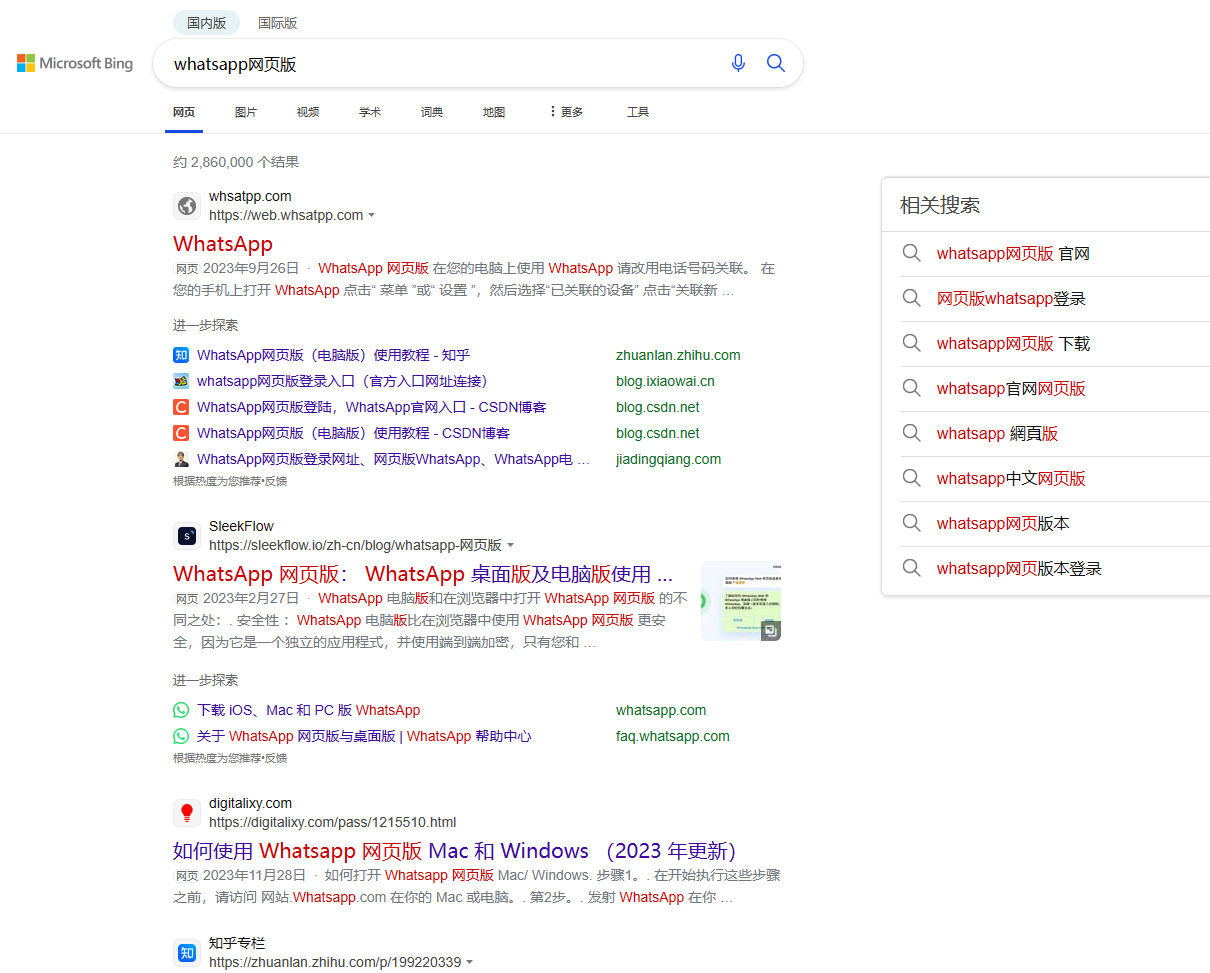The height and width of the screenshot is (973, 1210).
Task: Click the 约 2,860,000 个结果 count
Action: pos(236,162)
